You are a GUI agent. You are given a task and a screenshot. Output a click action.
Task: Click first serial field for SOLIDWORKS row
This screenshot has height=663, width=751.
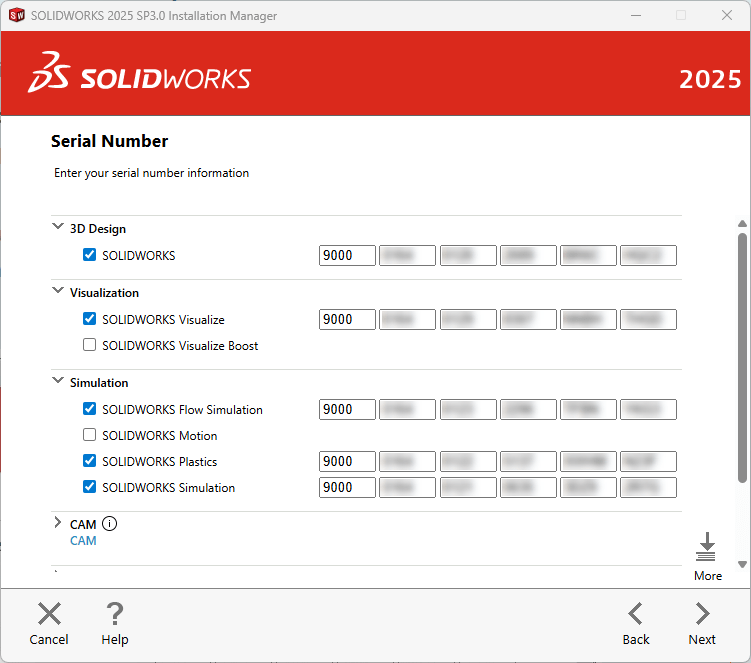(x=347, y=255)
